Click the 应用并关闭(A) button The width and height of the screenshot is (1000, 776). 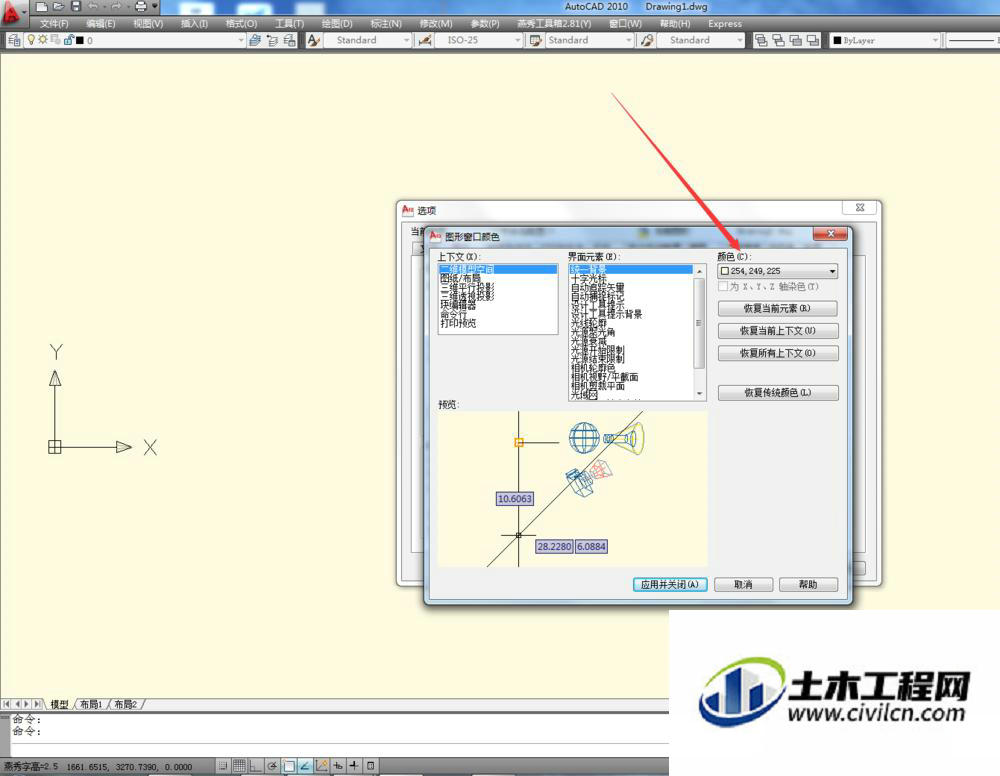pos(670,585)
